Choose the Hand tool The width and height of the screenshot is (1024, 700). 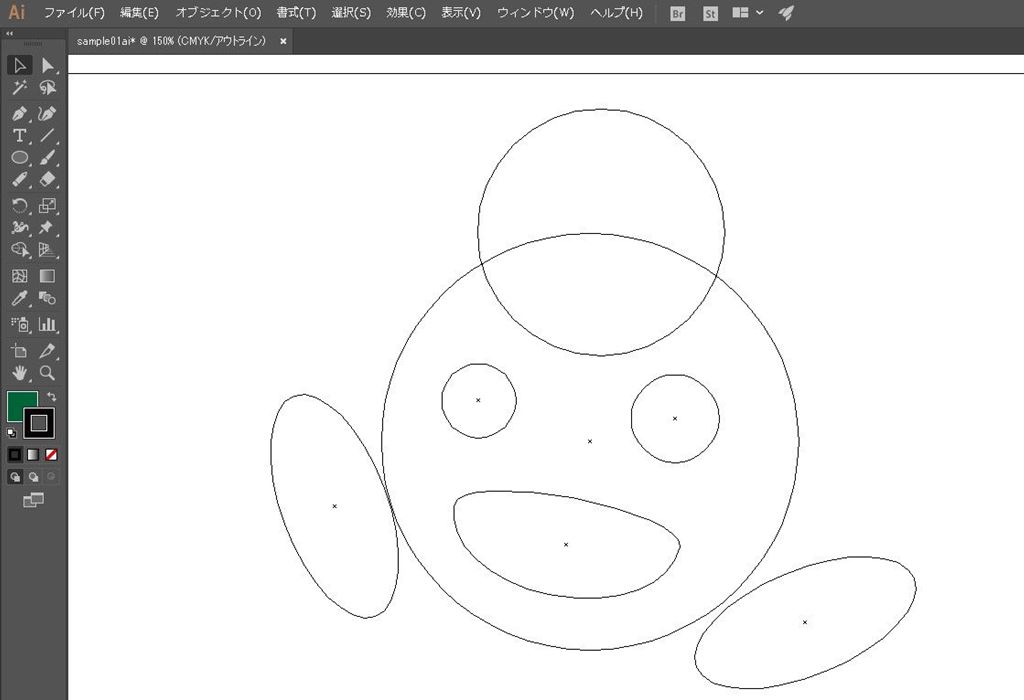pos(19,373)
